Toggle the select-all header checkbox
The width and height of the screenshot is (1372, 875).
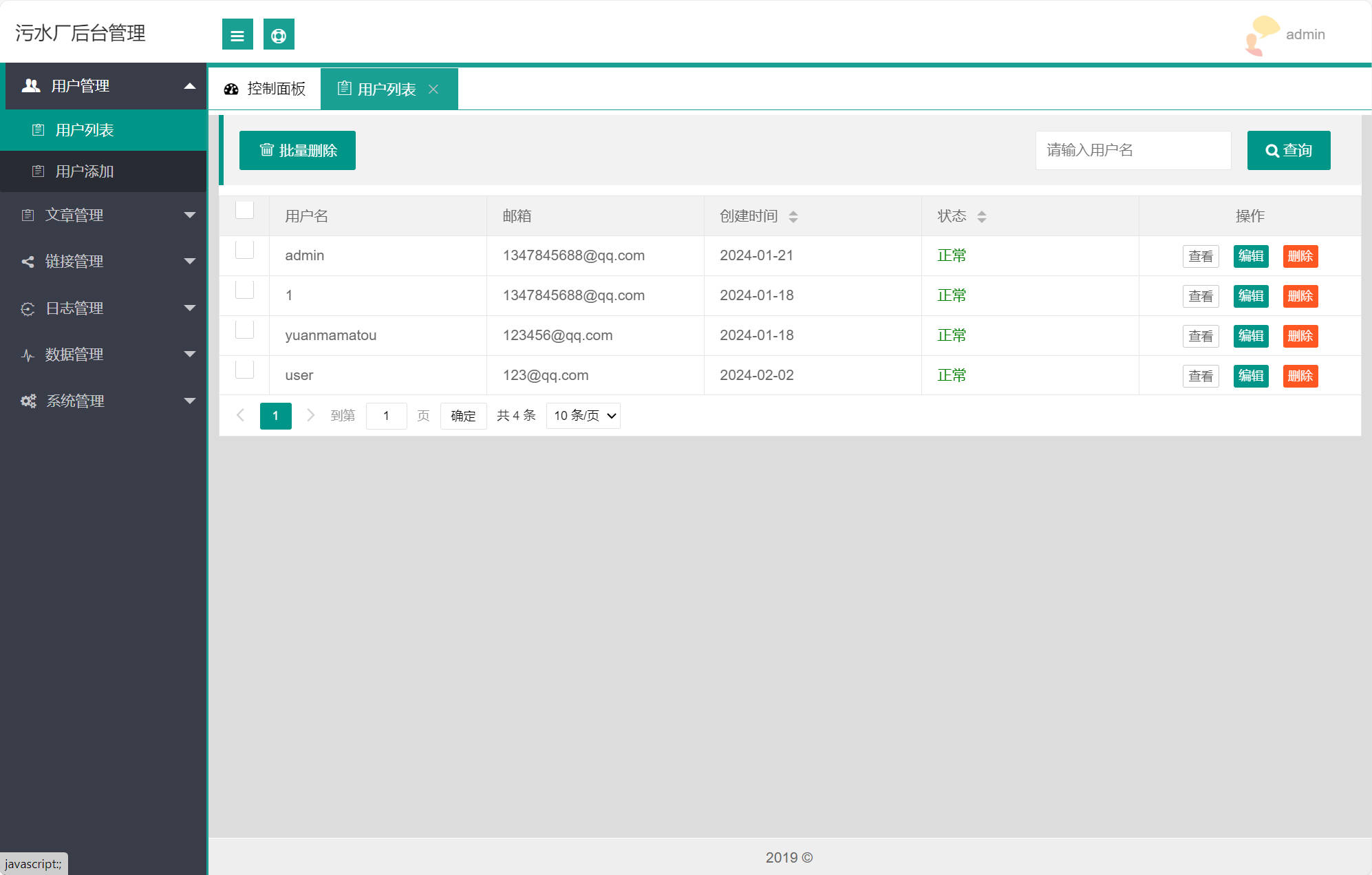[244, 210]
